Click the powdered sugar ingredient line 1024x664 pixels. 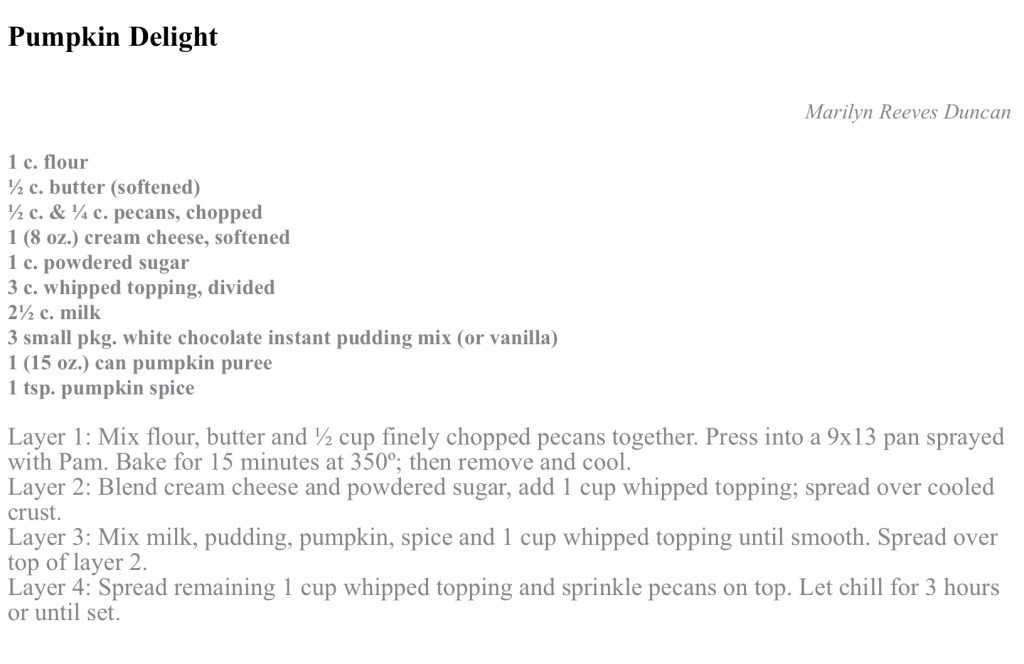tap(98, 262)
